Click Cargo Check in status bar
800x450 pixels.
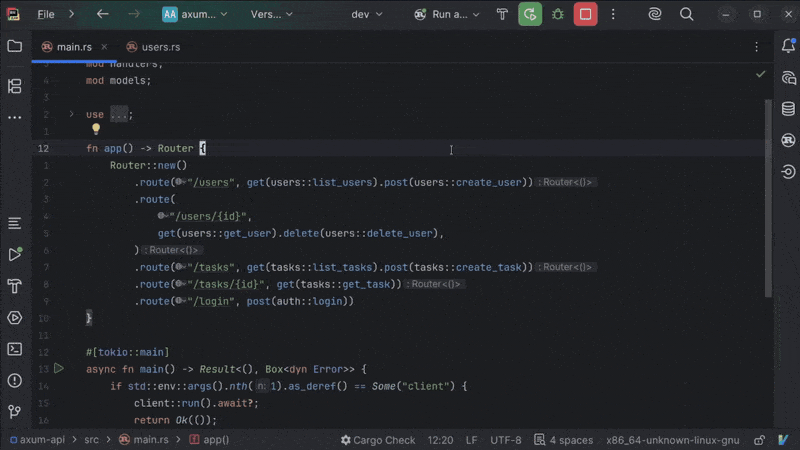point(378,440)
